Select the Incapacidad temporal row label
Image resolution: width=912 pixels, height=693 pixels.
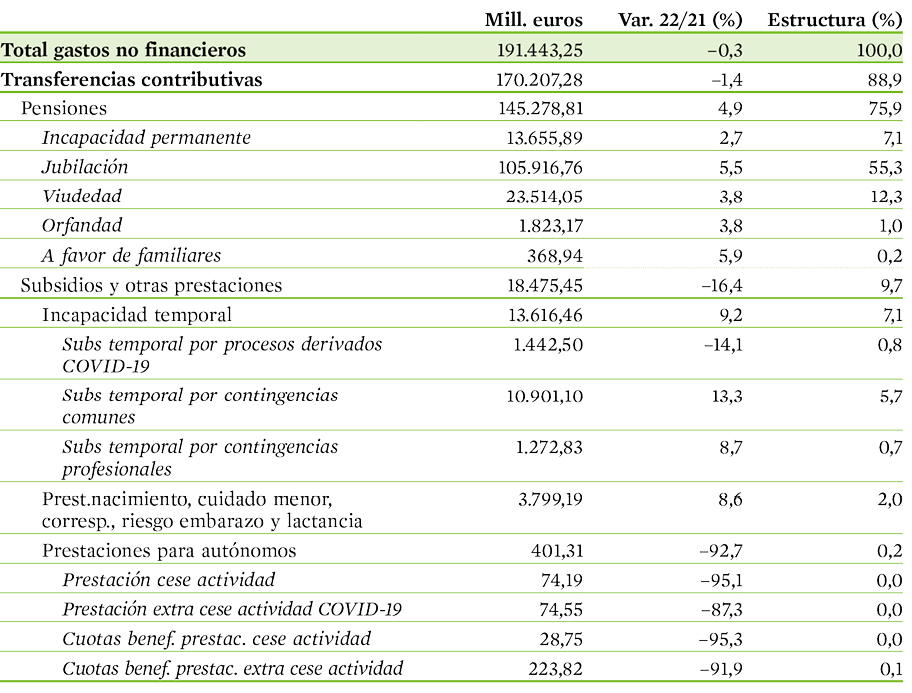[x=137, y=315]
